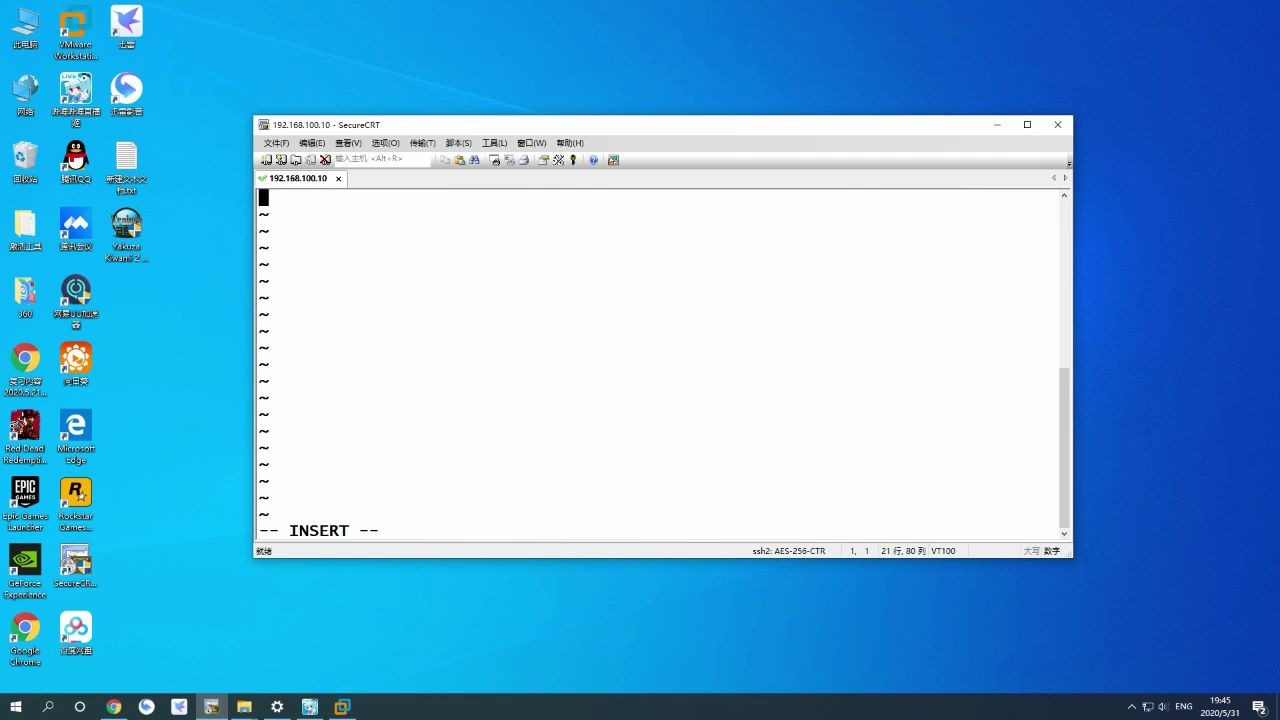This screenshot has width=1280, height=720.
Task: Select Google Chrome desktop icon
Action: [25, 639]
